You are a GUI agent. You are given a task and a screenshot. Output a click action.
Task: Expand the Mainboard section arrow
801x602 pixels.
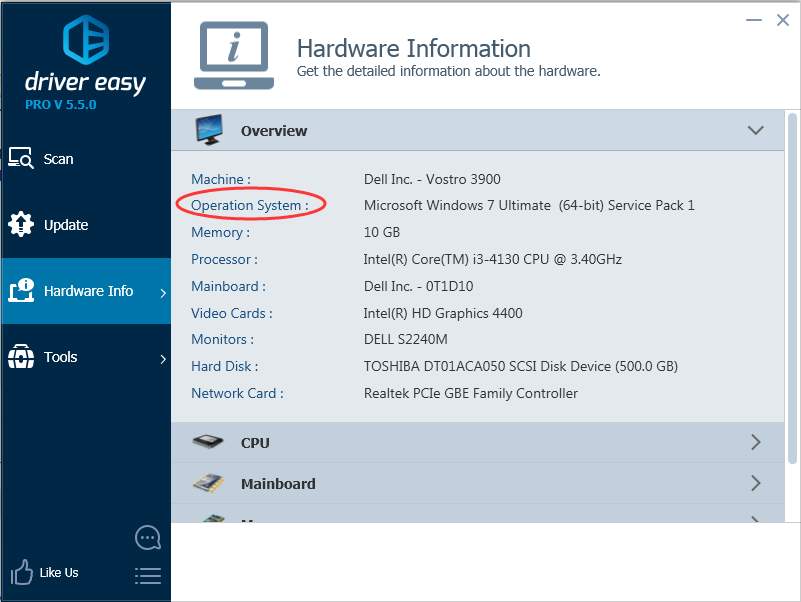(755, 484)
